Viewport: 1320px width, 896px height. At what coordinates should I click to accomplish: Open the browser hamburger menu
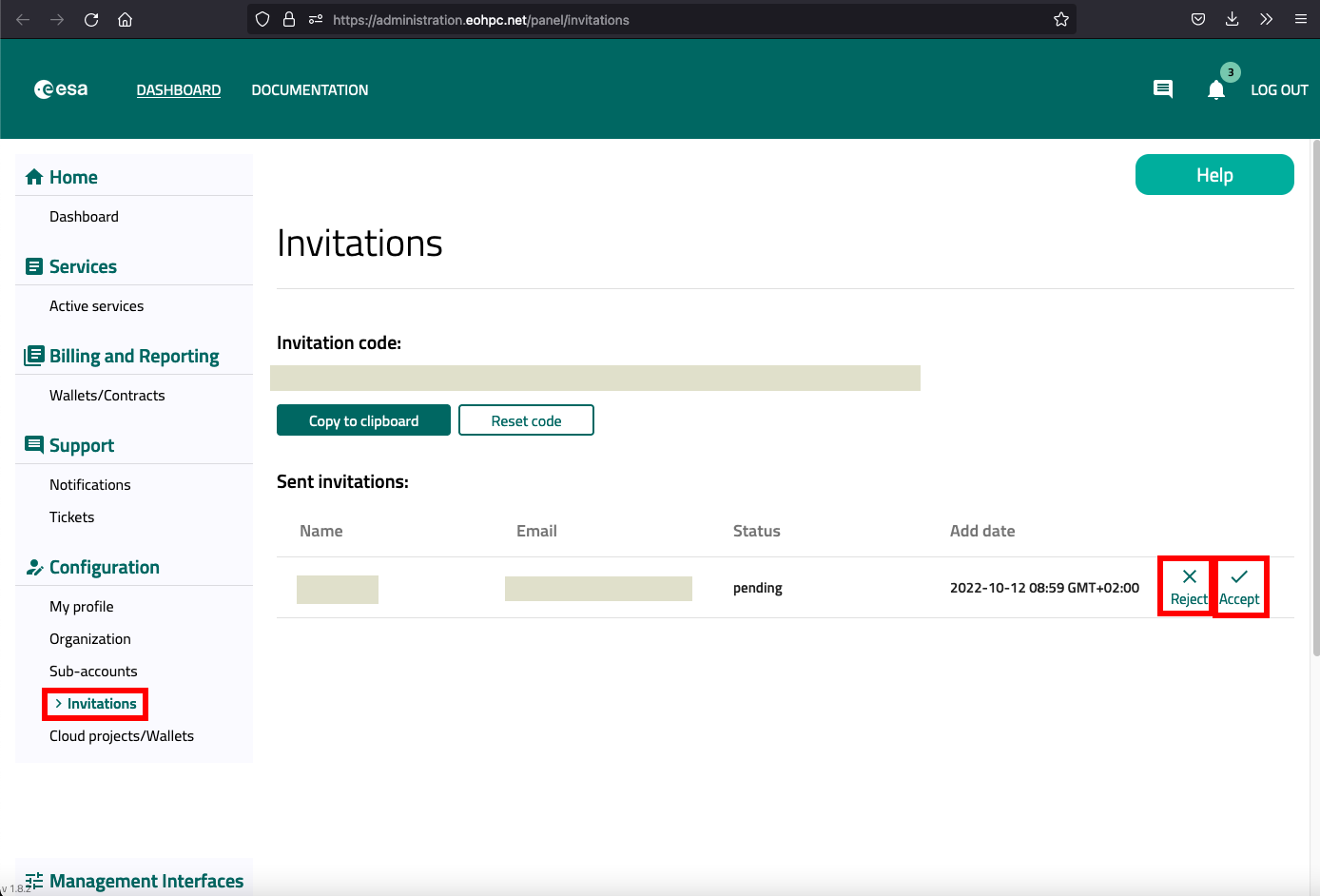point(1300,19)
